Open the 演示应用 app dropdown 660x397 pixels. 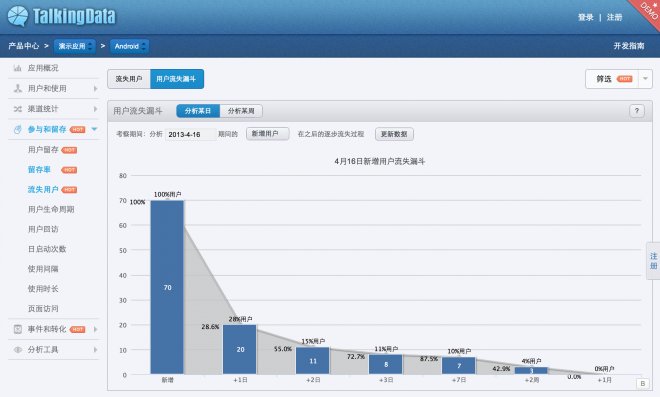[x=75, y=46]
